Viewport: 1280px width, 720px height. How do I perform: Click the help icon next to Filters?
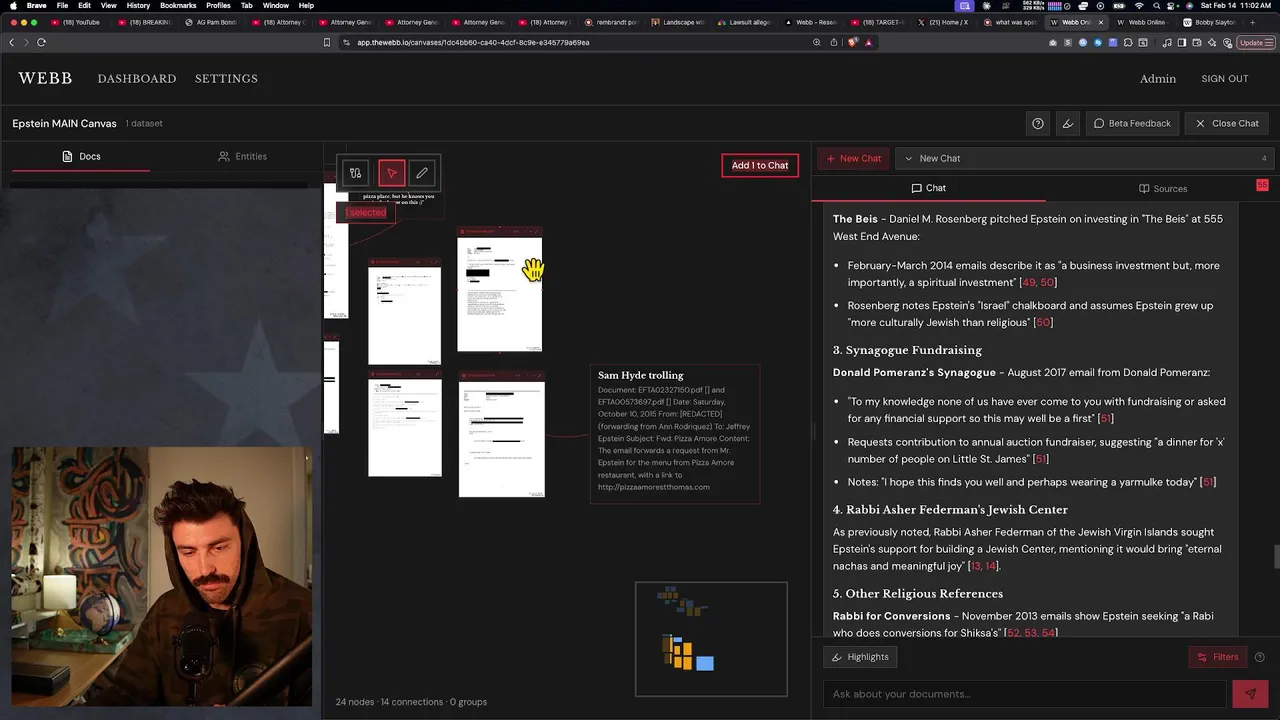click(x=1259, y=657)
